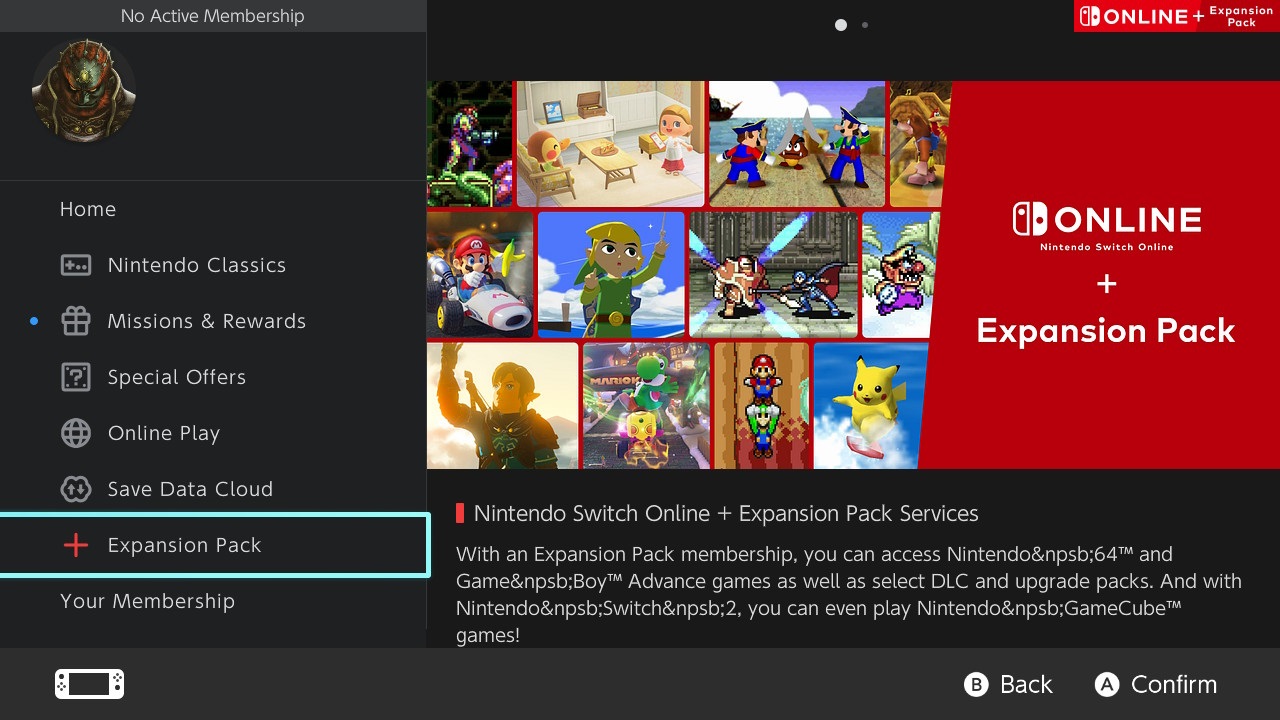Click the red plus Expansion Pack icon

point(76,545)
